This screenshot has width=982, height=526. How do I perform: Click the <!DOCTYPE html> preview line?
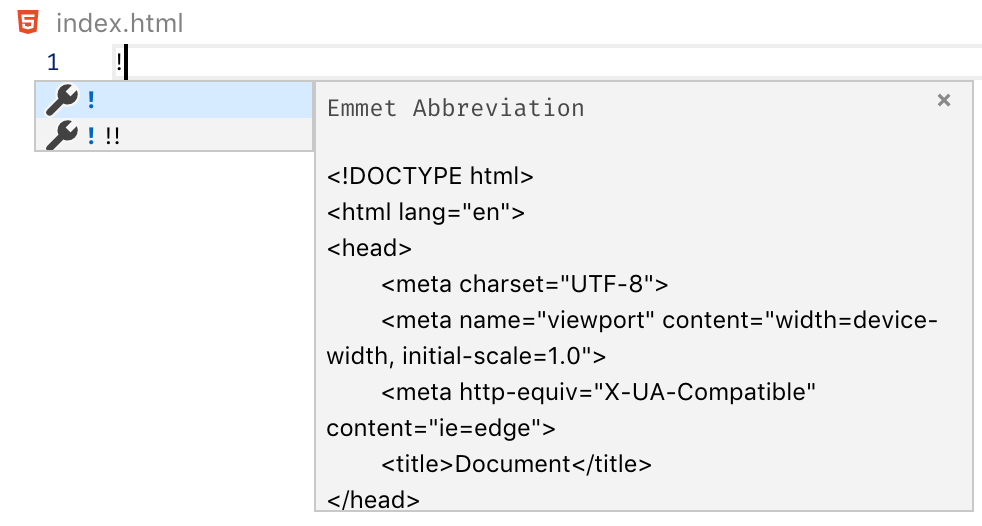(x=430, y=176)
